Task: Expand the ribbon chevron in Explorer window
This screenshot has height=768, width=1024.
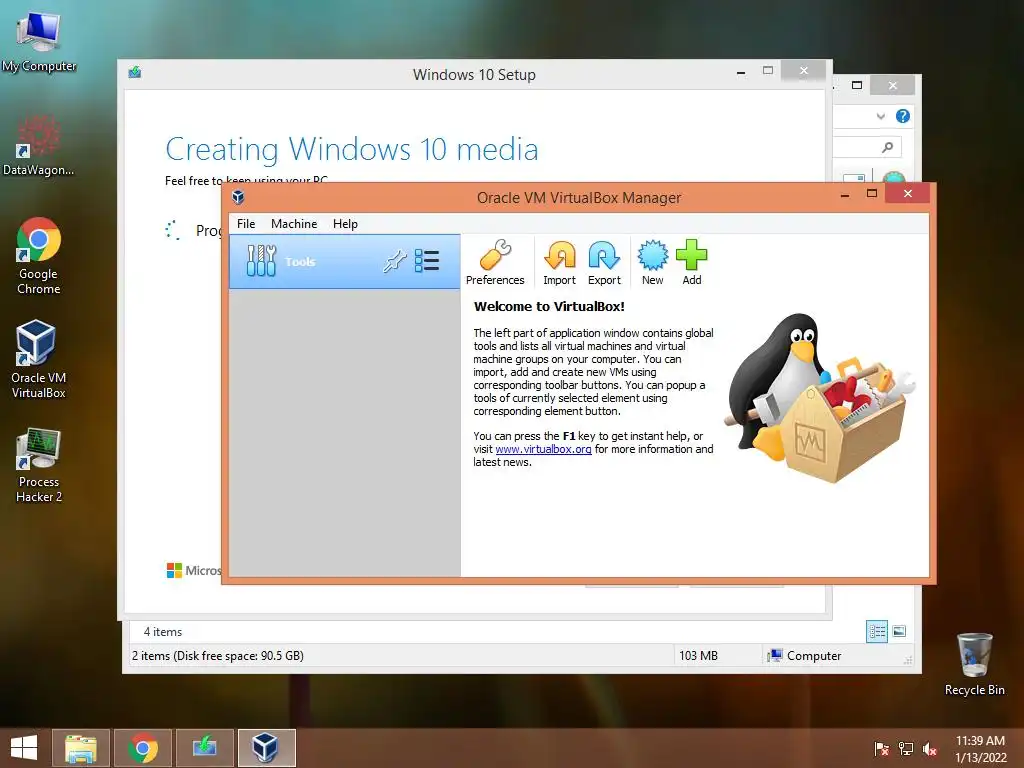Action: point(881,116)
